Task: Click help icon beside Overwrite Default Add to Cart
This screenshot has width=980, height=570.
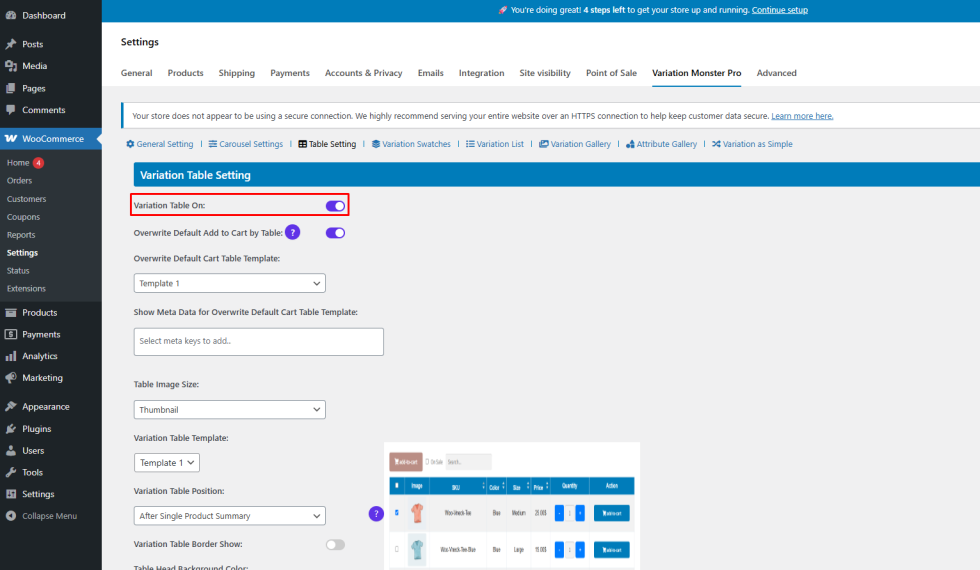Action: tap(292, 232)
